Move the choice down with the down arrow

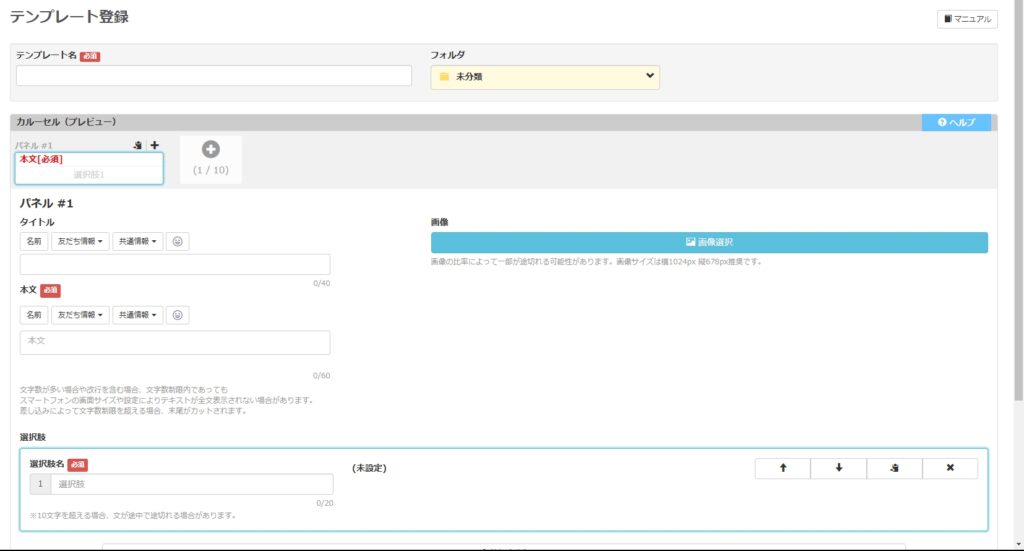tap(838, 468)
